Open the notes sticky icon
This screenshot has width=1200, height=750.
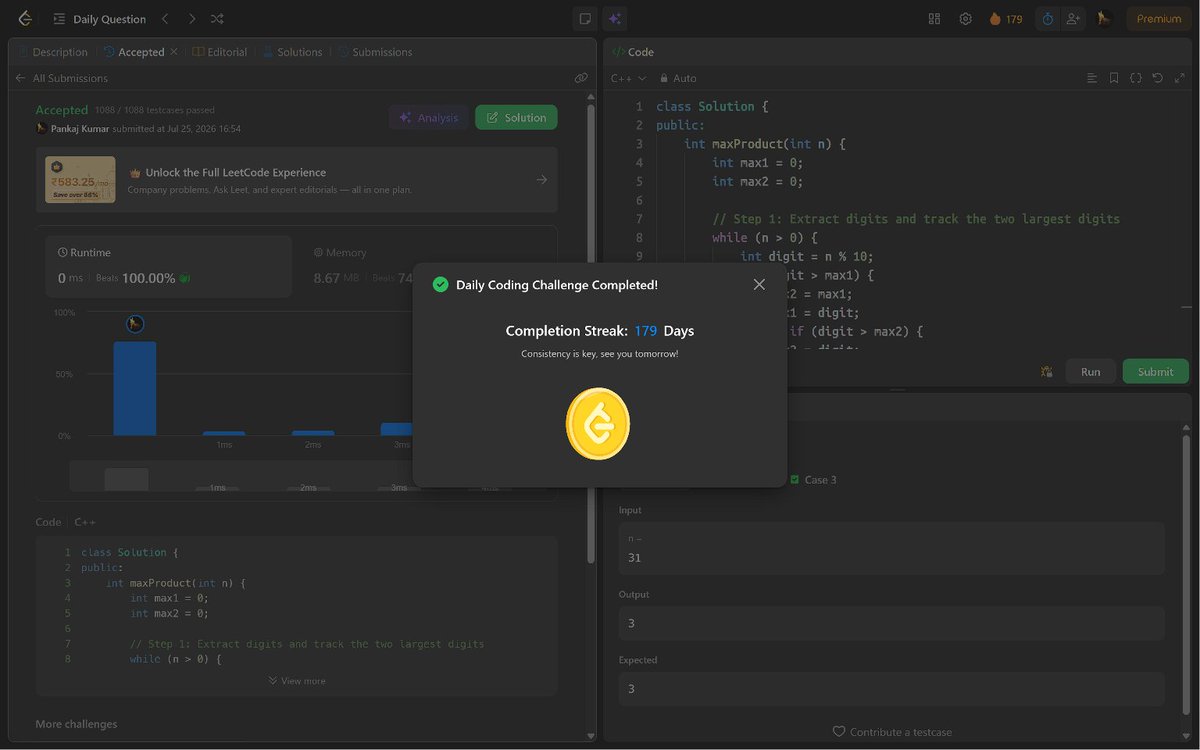click(x=585, y=19)
